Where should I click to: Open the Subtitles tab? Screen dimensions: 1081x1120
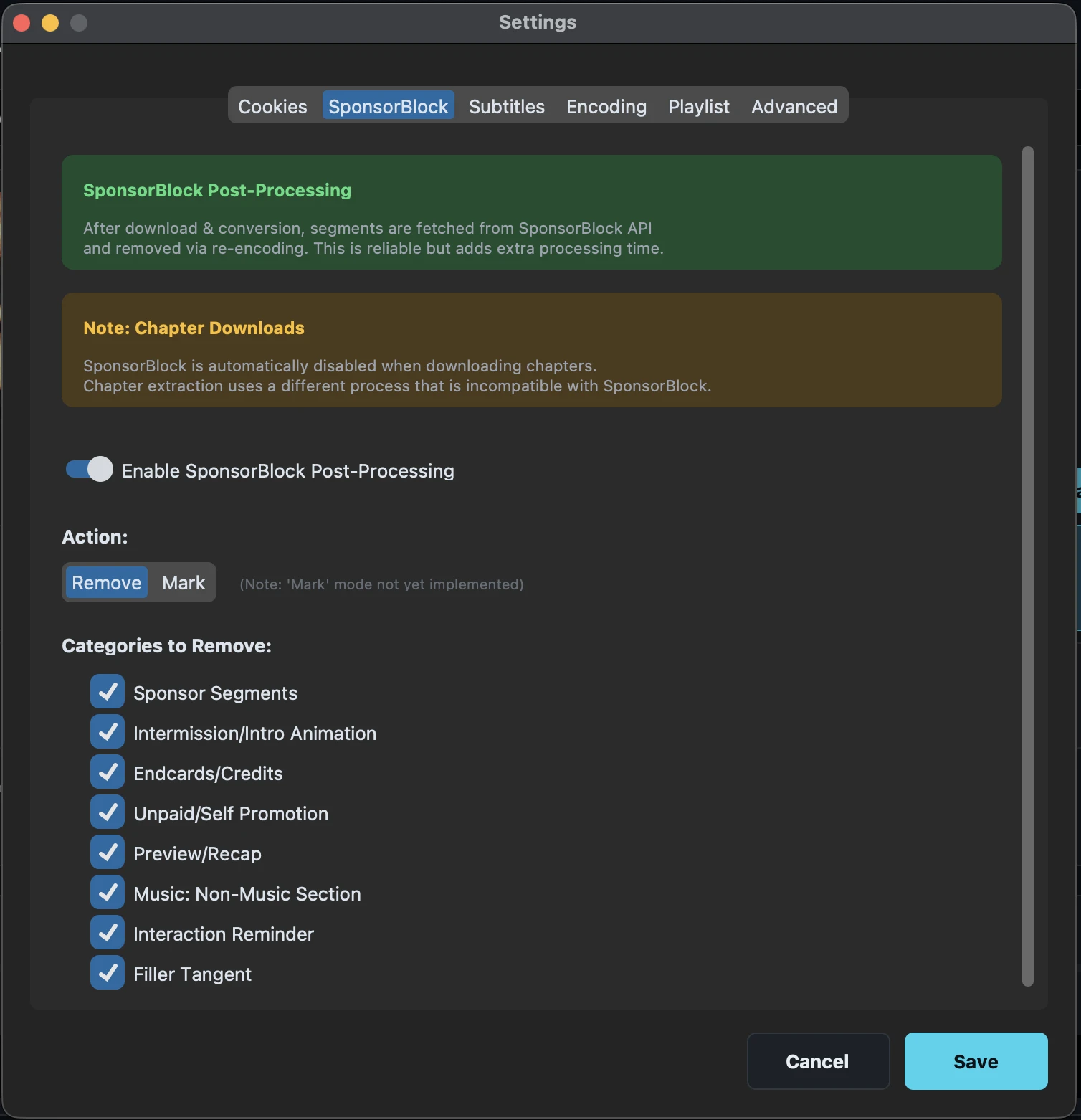point(507,106)
